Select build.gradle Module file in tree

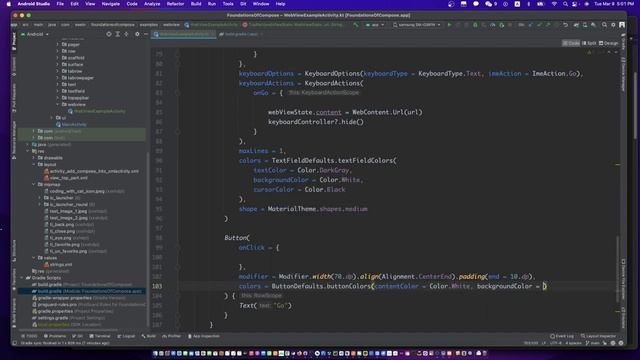point(87,291)
